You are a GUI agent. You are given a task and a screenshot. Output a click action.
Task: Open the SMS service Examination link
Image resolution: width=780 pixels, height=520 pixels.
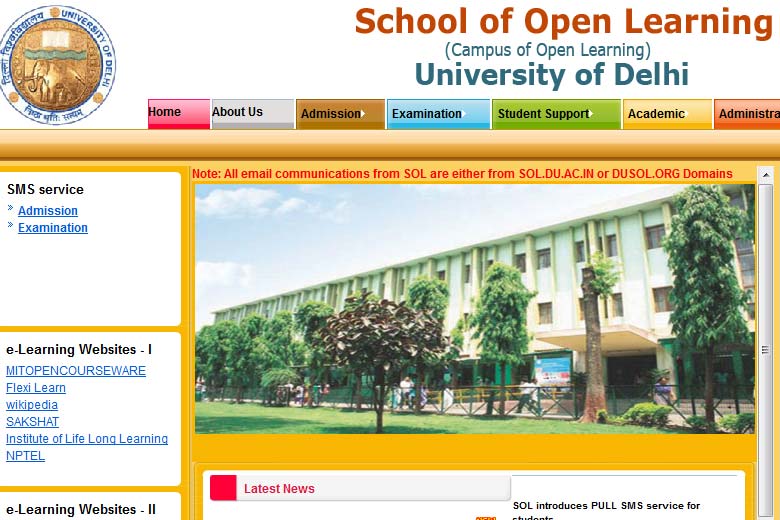[53, 227]
